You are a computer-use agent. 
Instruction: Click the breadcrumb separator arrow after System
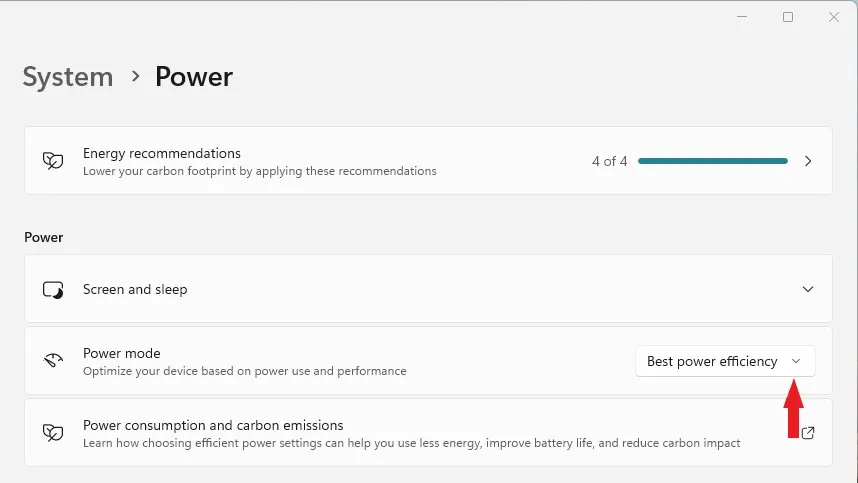click(135, 76)
